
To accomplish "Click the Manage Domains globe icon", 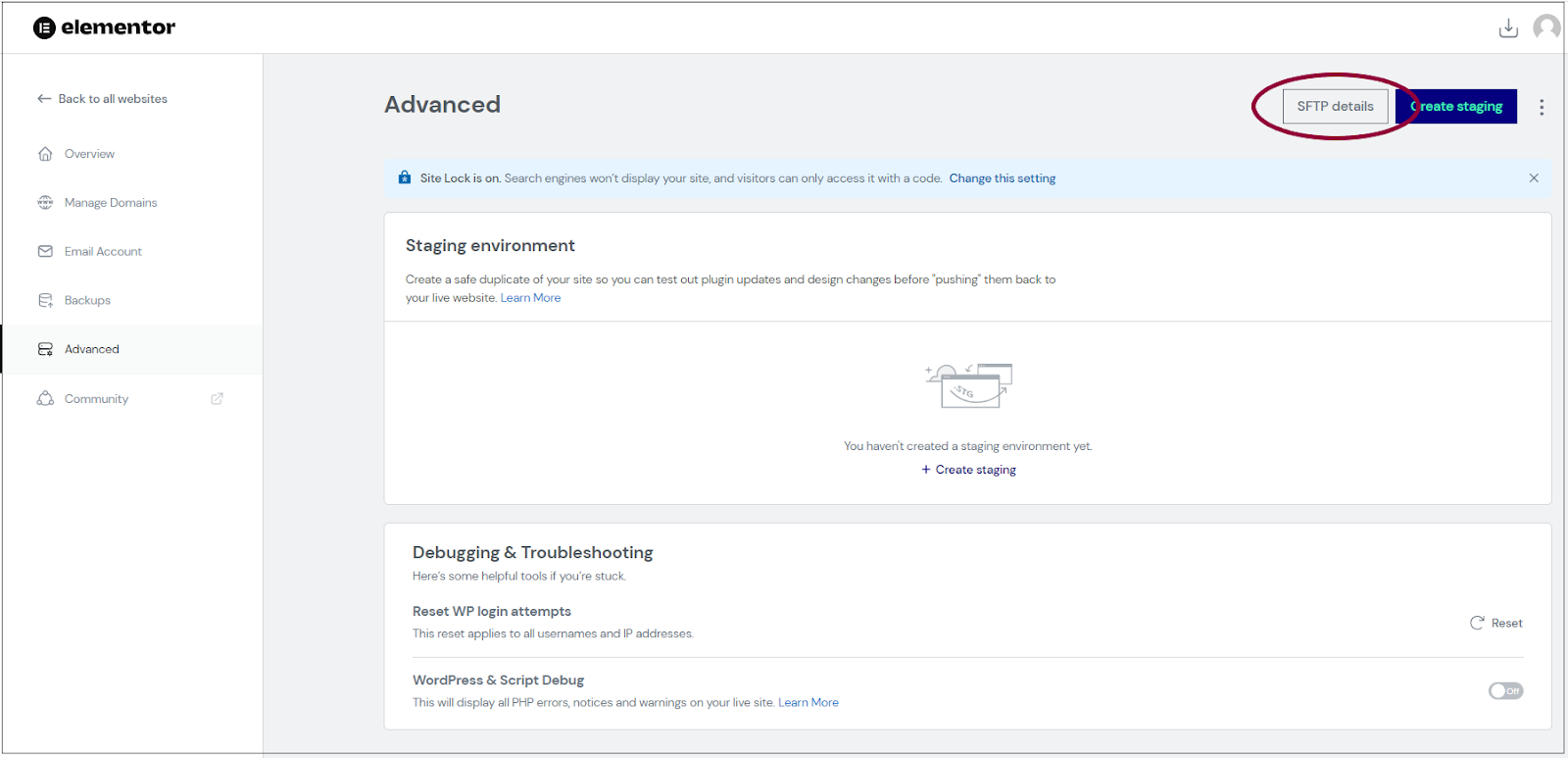I will point(45,203).
